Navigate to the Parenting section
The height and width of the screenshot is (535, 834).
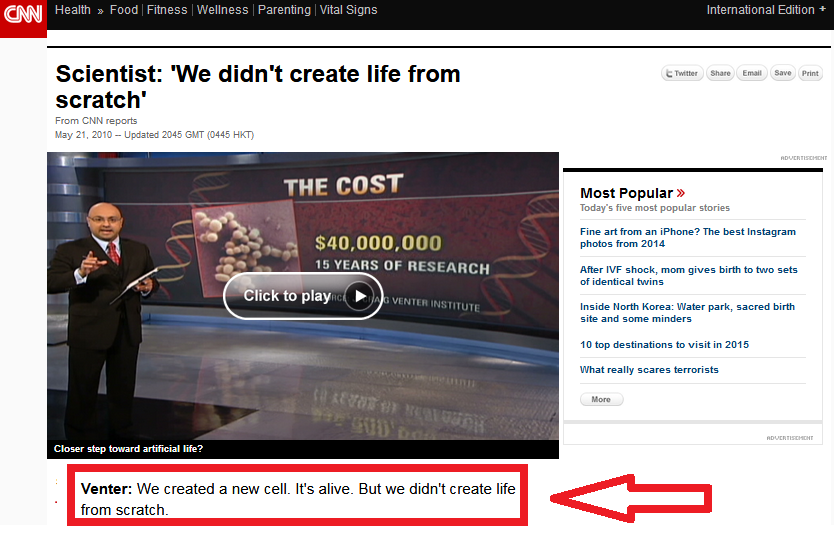pyautogui.click(x=284, y=10)
